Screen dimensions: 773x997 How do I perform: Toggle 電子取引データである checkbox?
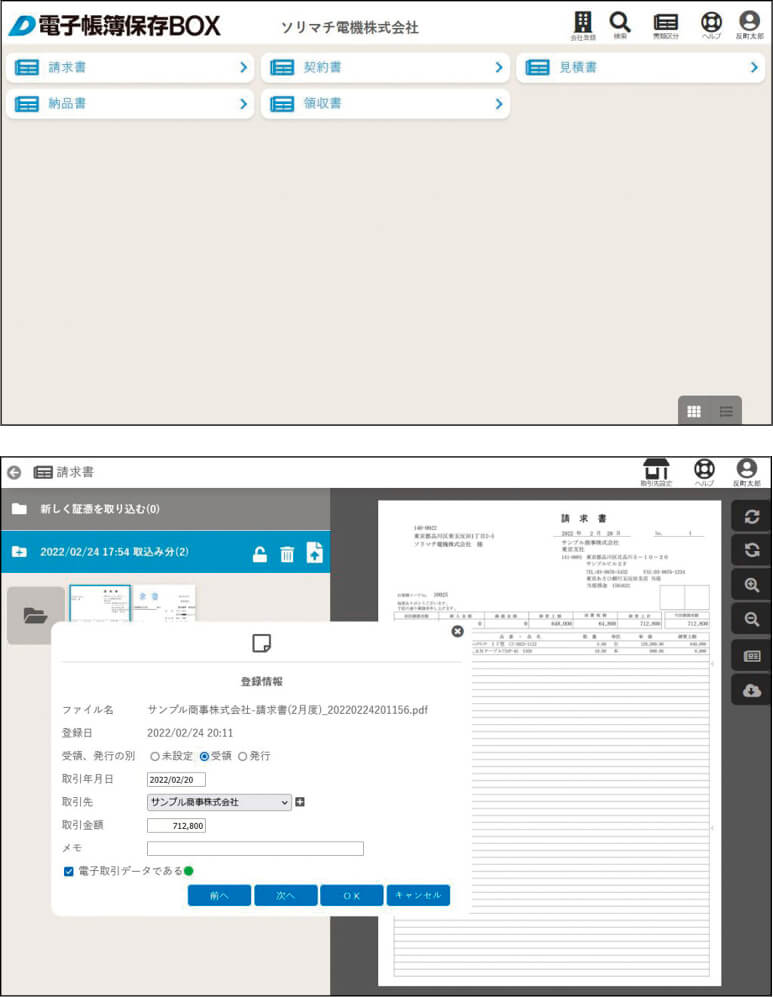[x=69, y=871]
